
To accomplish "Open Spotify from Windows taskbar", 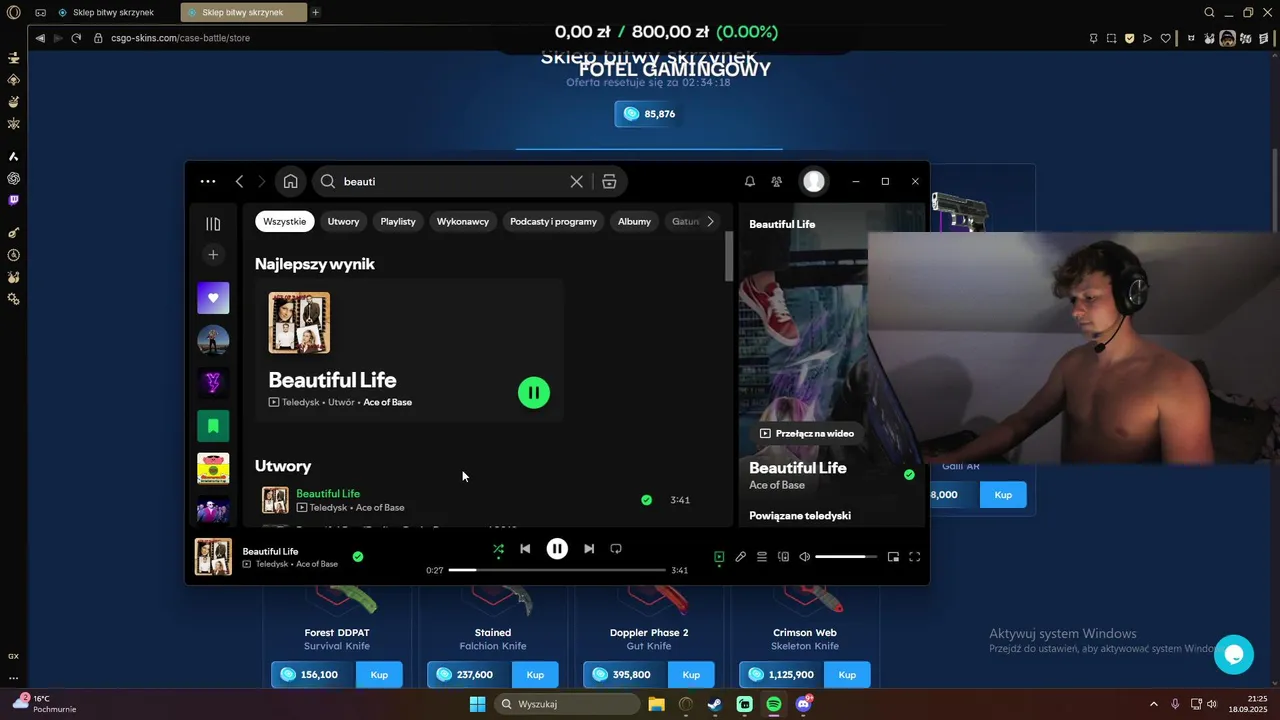I will tap(774, 704).
